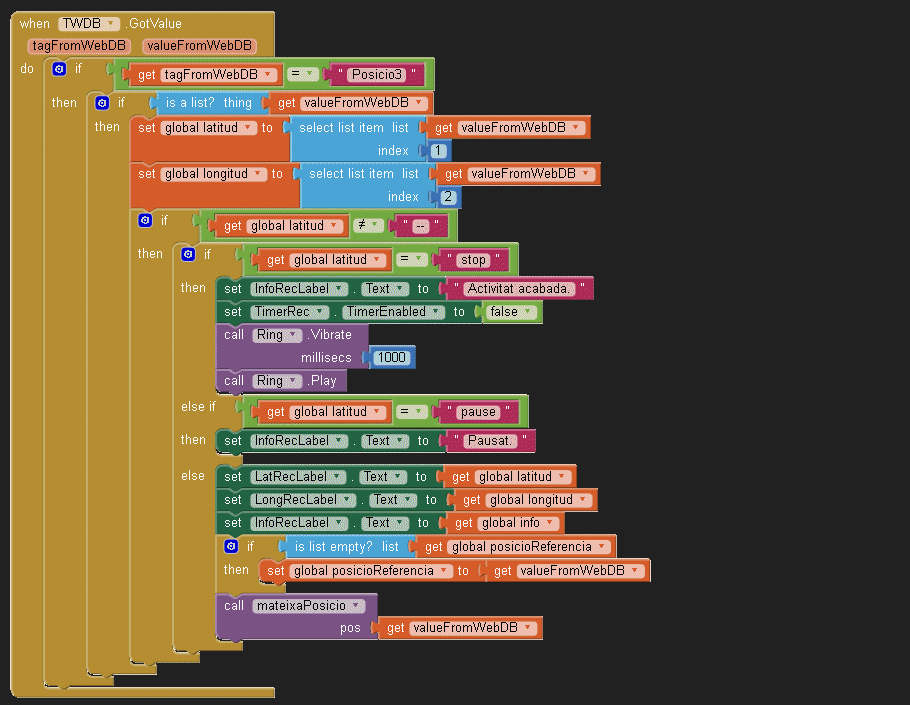Image resolution: width=910 pixels, height=705 pixels.
Task: Click the 'Pausat.' text string block
Action: [490, 441]
